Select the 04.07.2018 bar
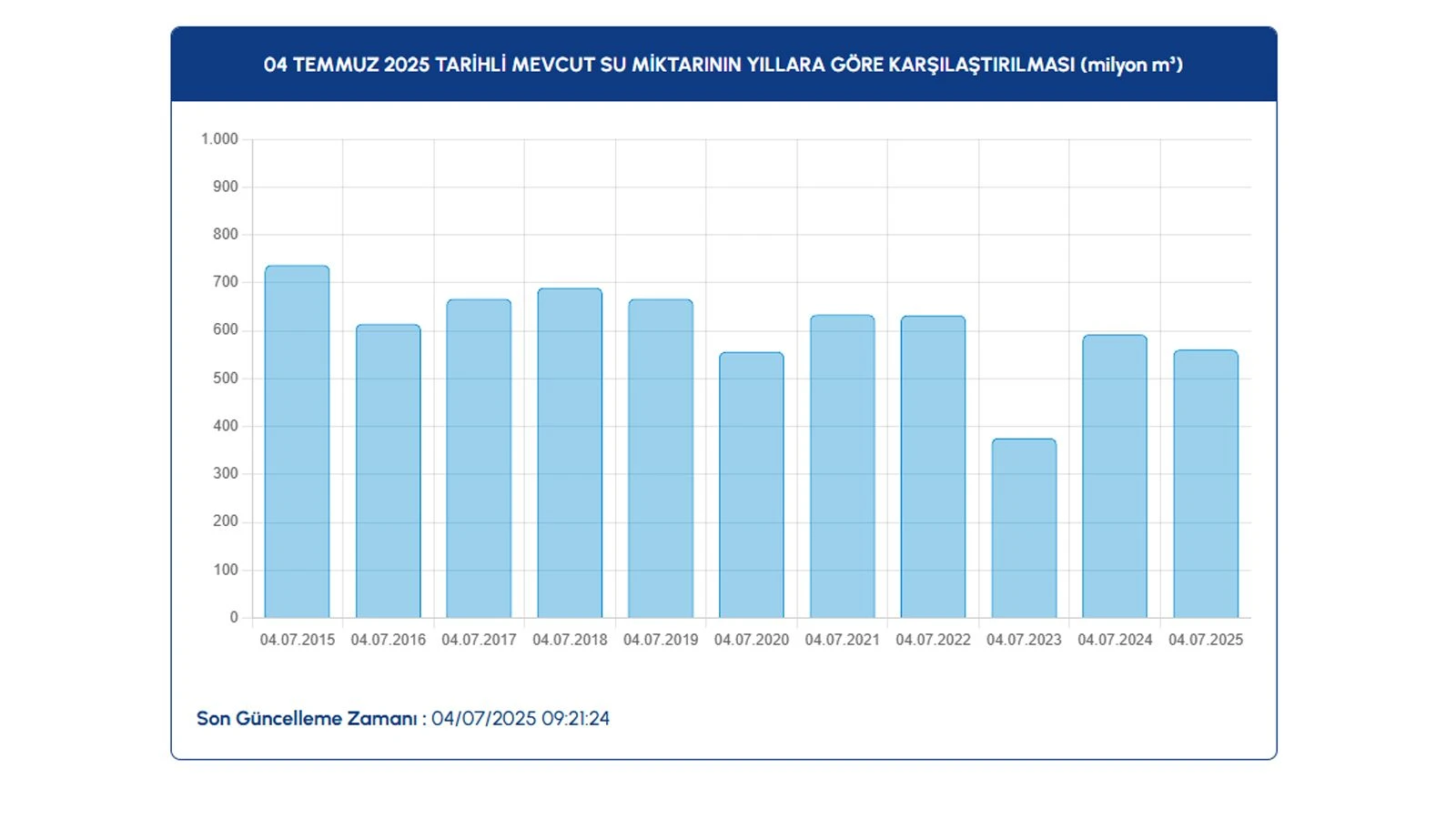1456x819 pixels. tap(570, 453)
